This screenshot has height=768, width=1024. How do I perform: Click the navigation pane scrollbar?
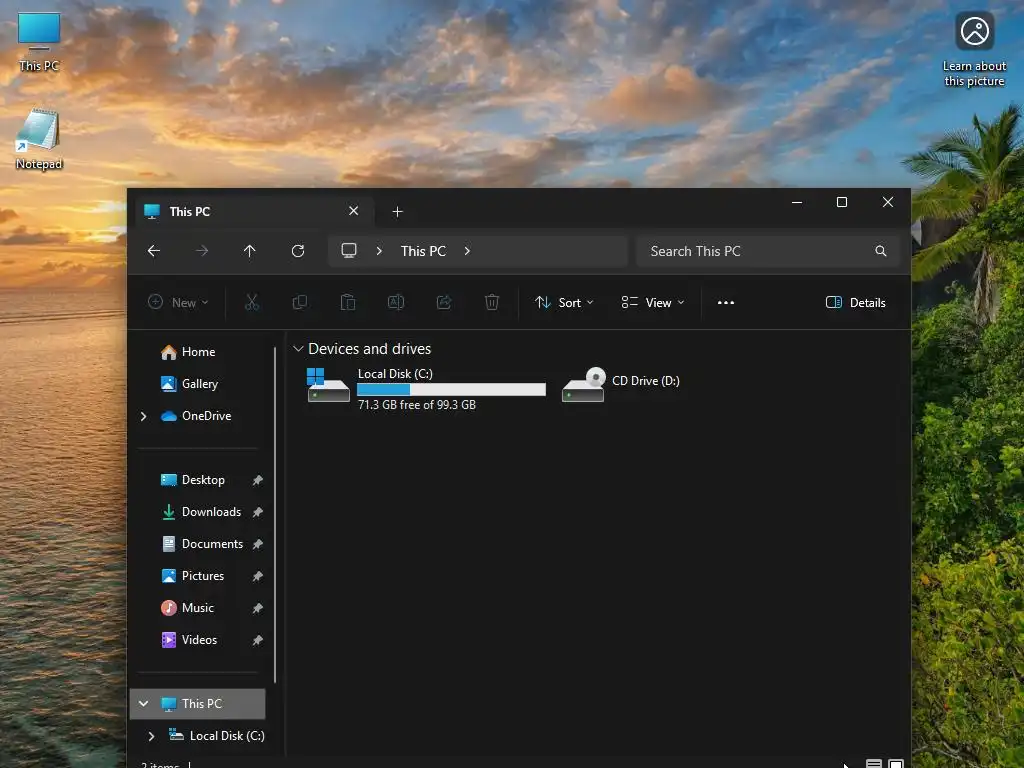275,515
